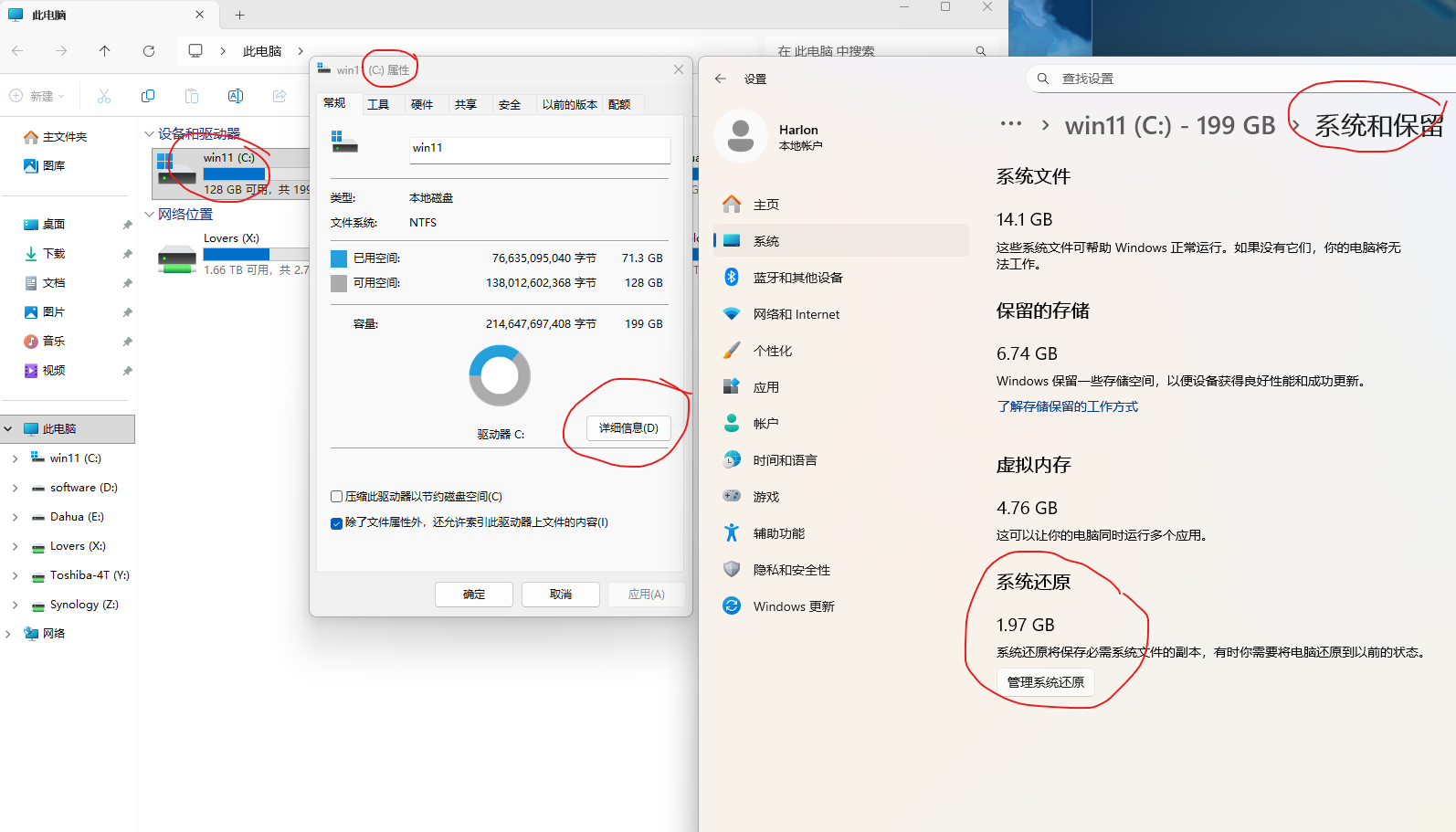1456x832 pixels.
Task: Click the copy icon in Explorer toolbar
Action: (148, 96)
